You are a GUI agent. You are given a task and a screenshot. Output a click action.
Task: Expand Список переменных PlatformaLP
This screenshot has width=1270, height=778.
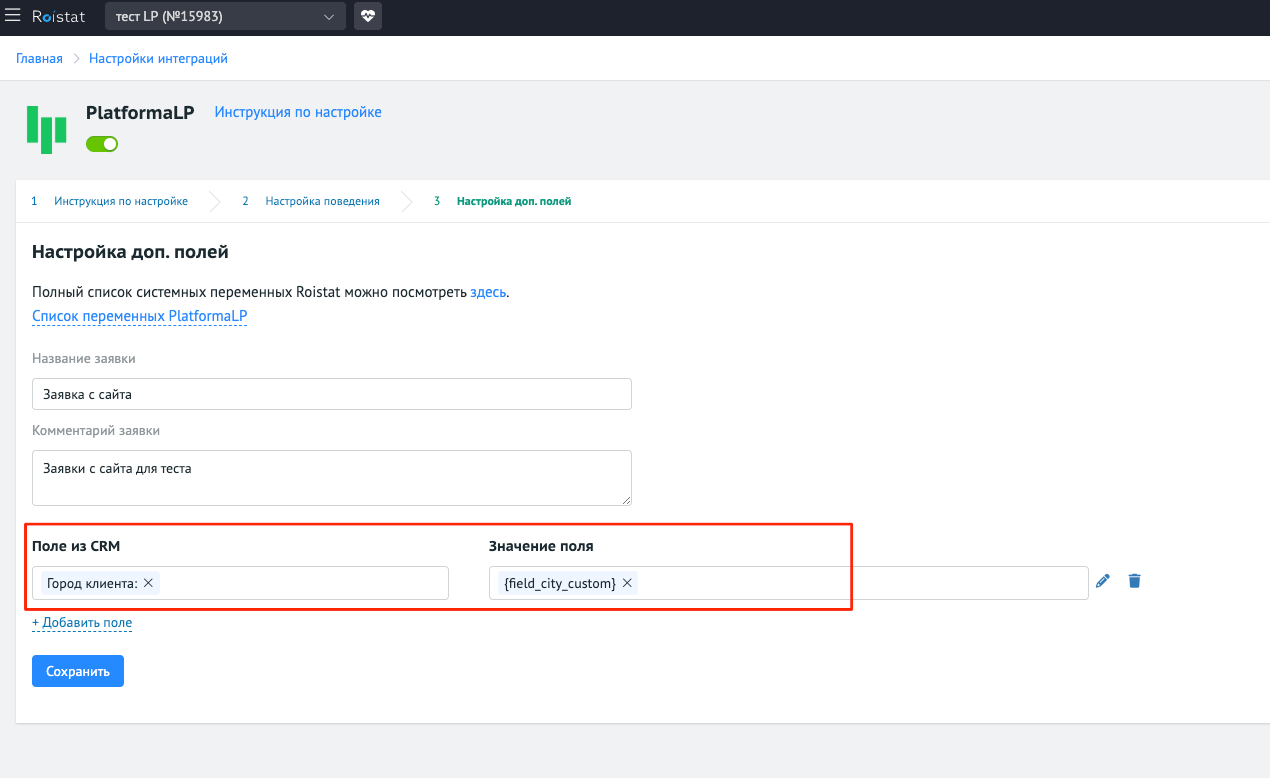(x=139, y=316)
